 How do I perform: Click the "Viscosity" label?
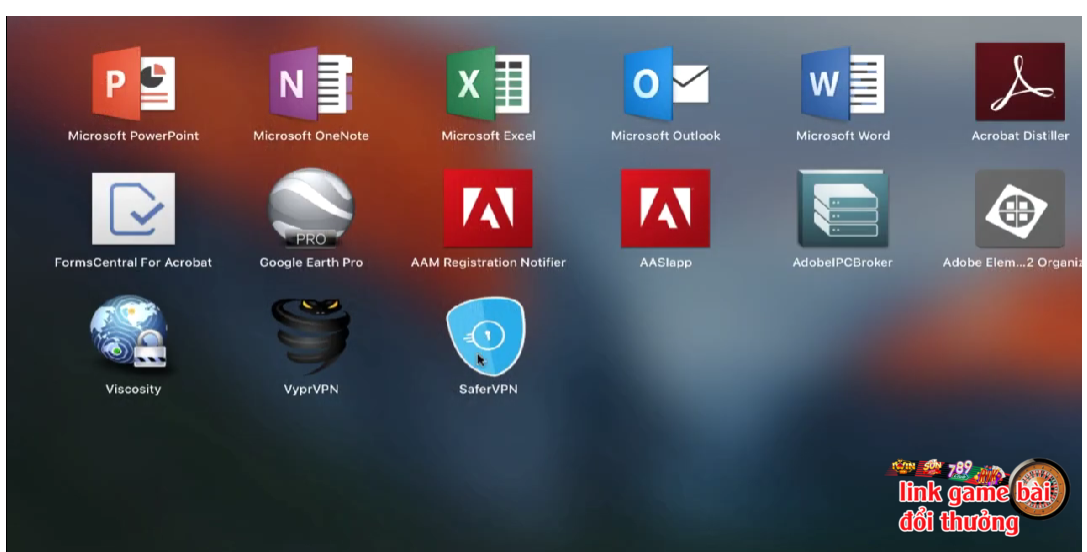133,389
